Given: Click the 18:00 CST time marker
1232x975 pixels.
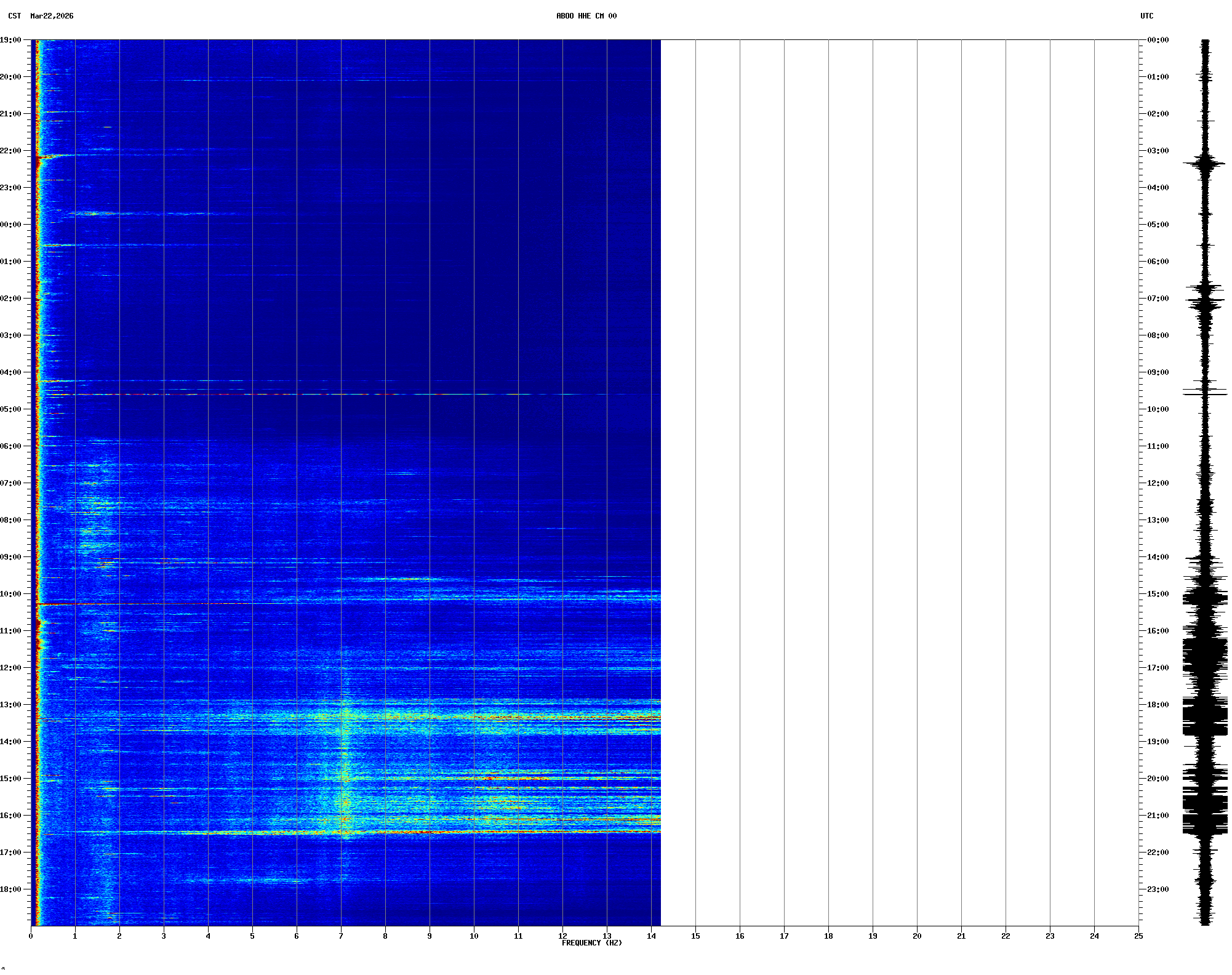Looking at the screenshot, I should click(x=10, y=889).
